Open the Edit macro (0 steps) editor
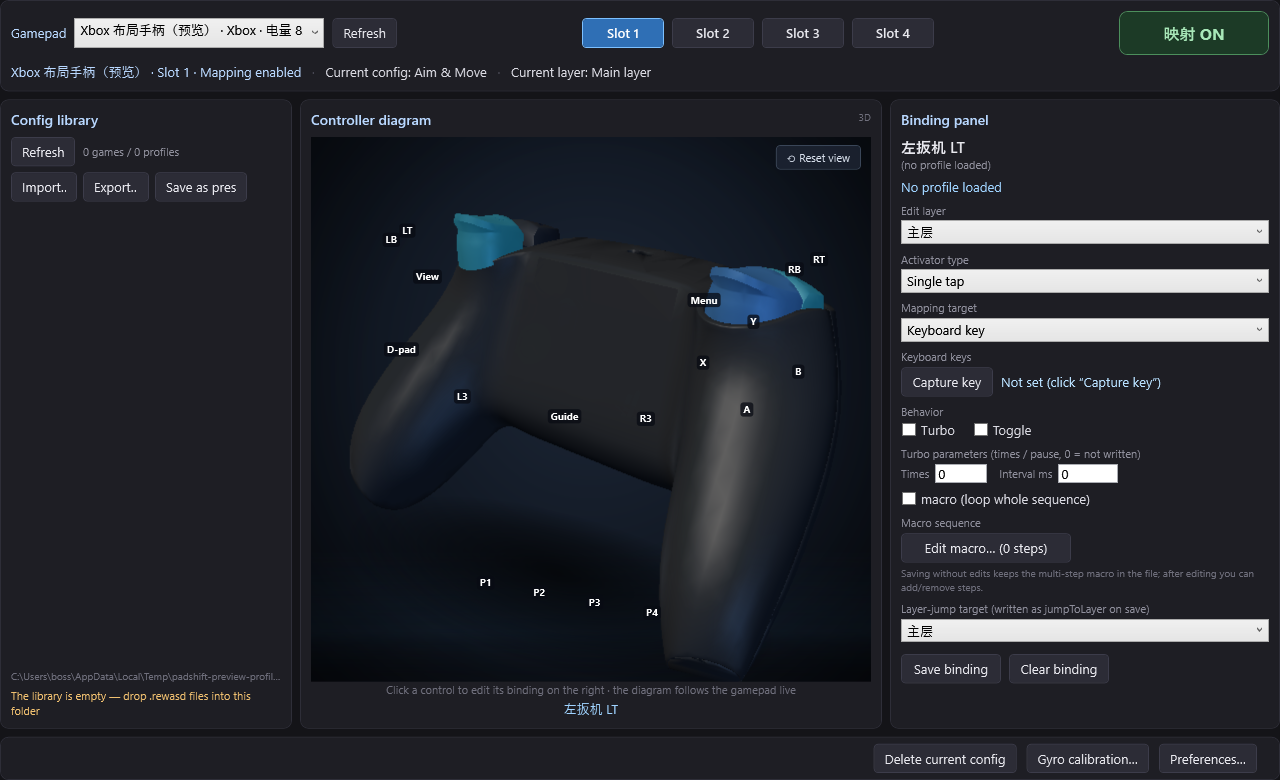The image size is (1280, 780). click(x=986, y=548)
